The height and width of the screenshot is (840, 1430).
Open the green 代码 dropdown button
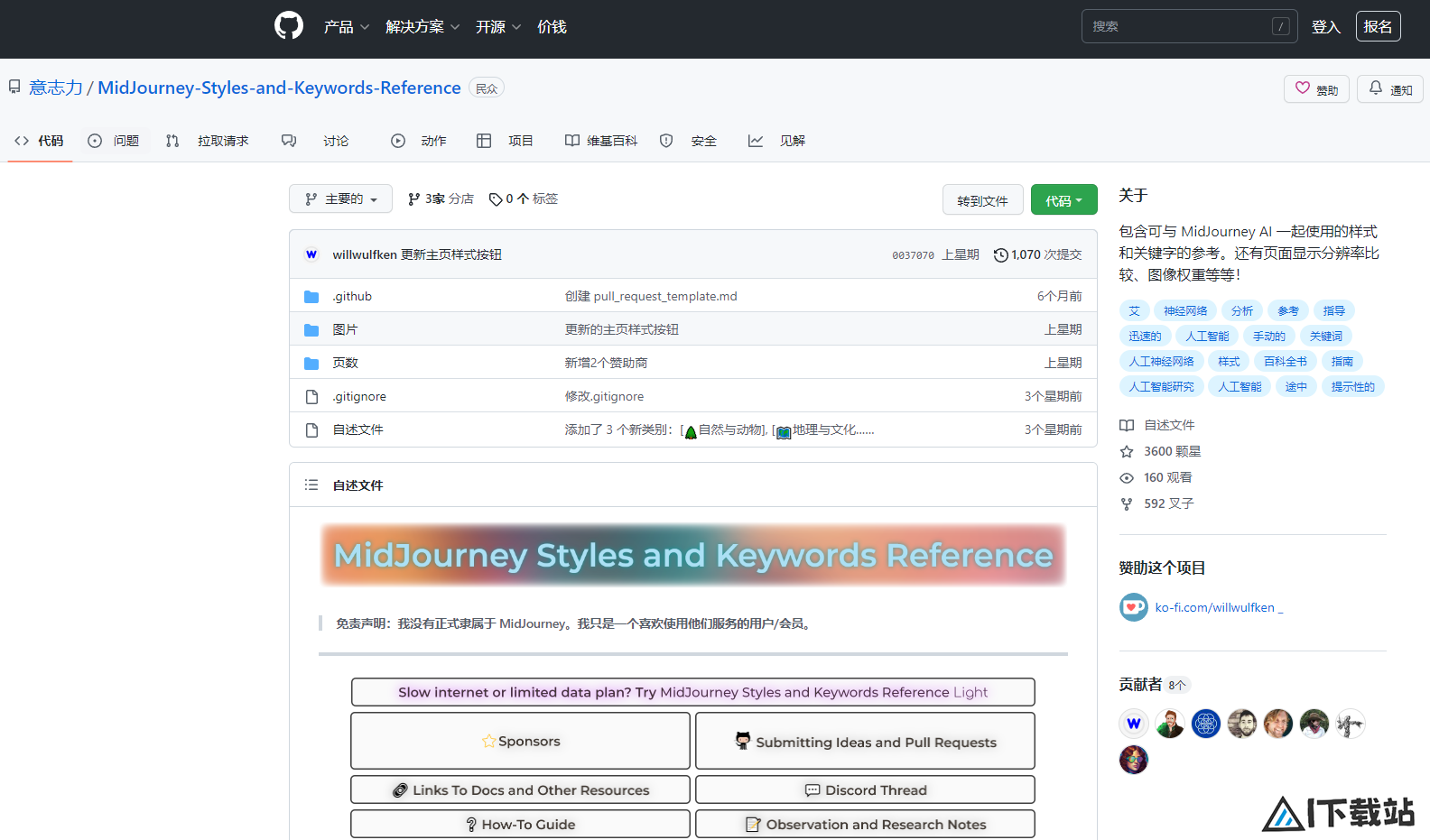(1063, 199)
